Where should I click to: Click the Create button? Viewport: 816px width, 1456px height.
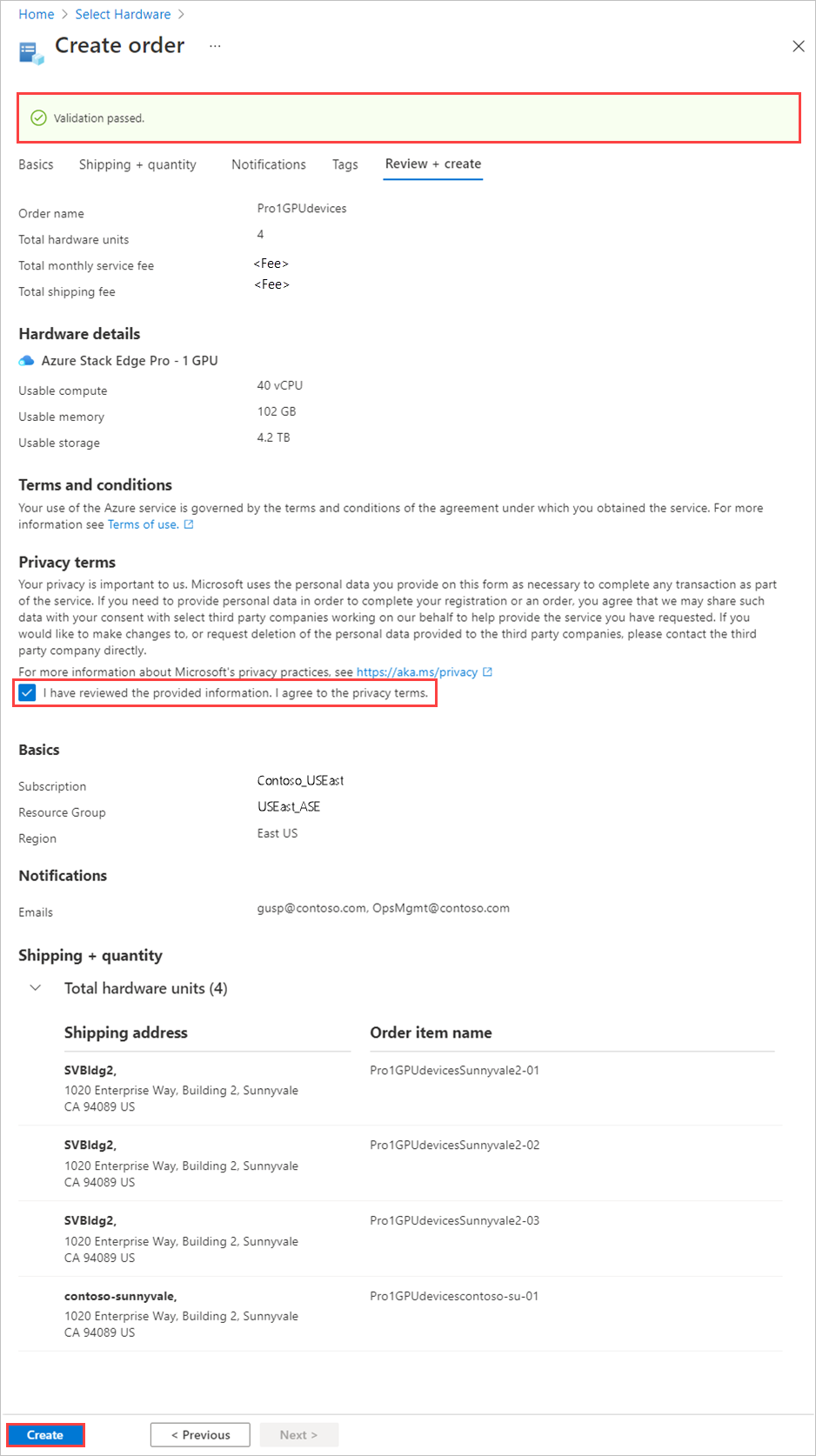click(x=44, y=1434)
